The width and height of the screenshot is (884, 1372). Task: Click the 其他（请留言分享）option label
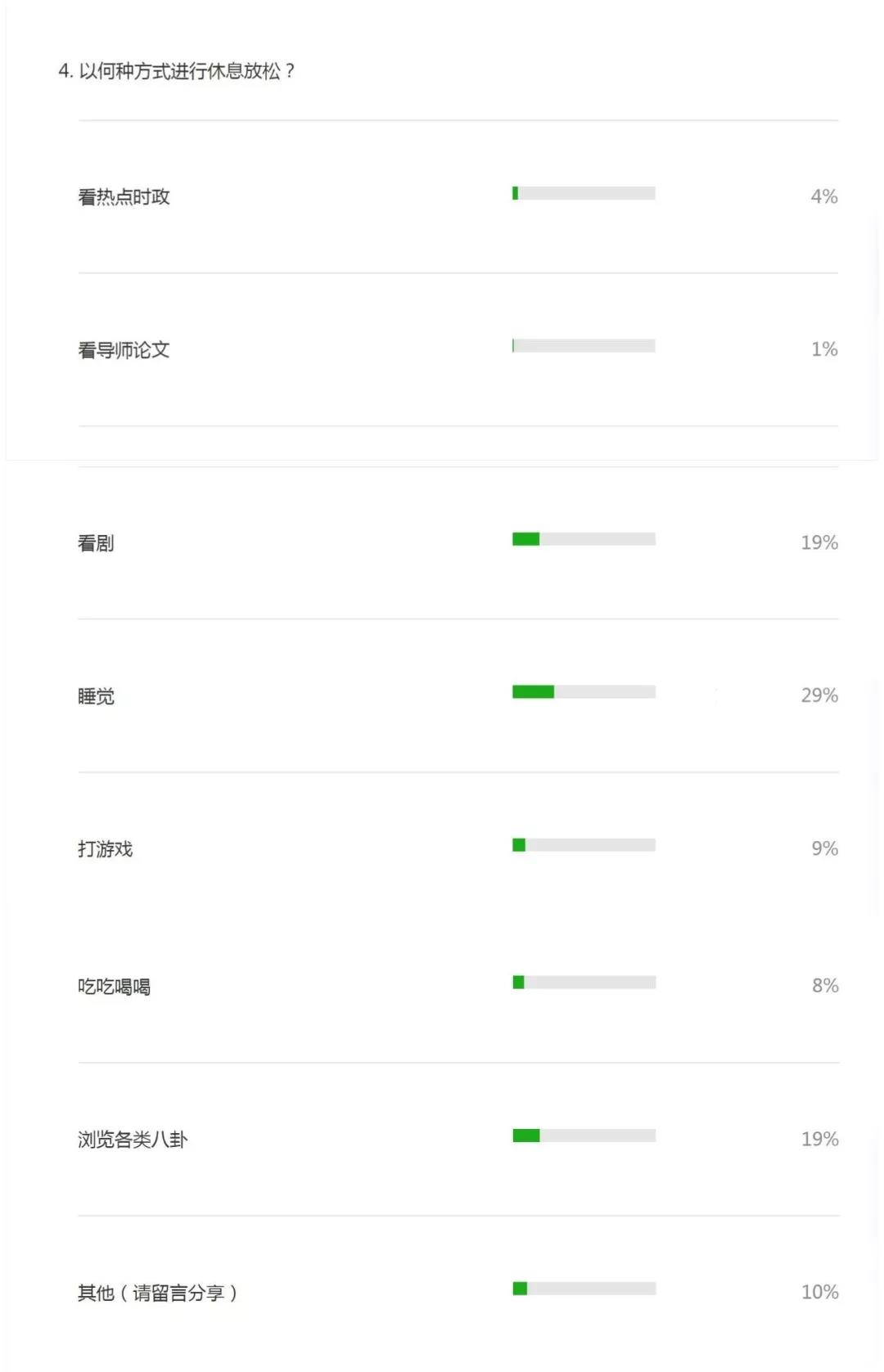click(x=157, y=1293)
